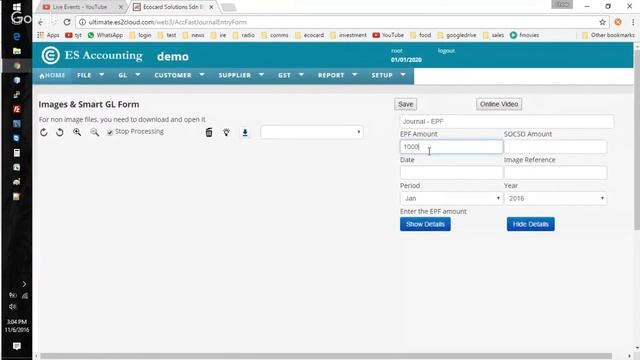
Task: Click vertical page scrollbar
Action: point(637,140)
